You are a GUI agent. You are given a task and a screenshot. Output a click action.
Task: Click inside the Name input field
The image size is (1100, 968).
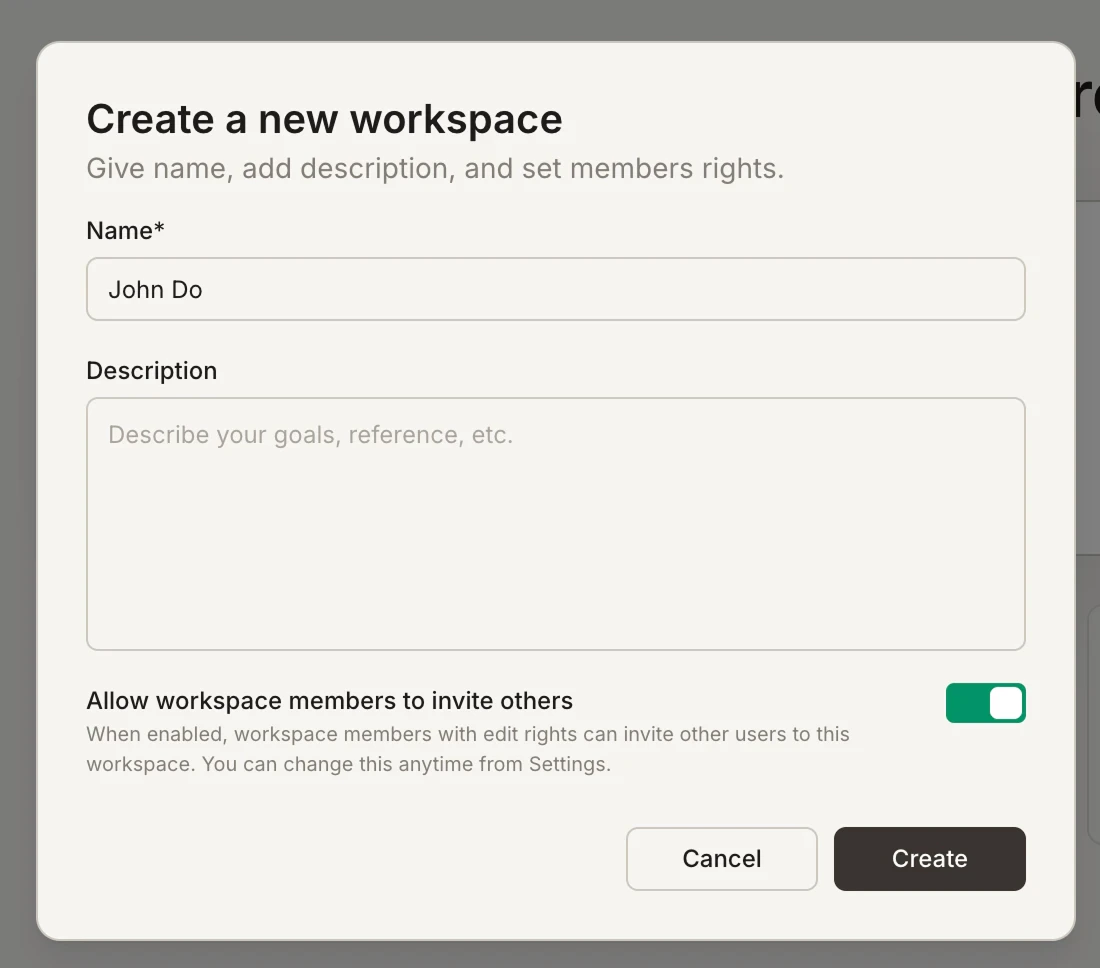[556, 289]
